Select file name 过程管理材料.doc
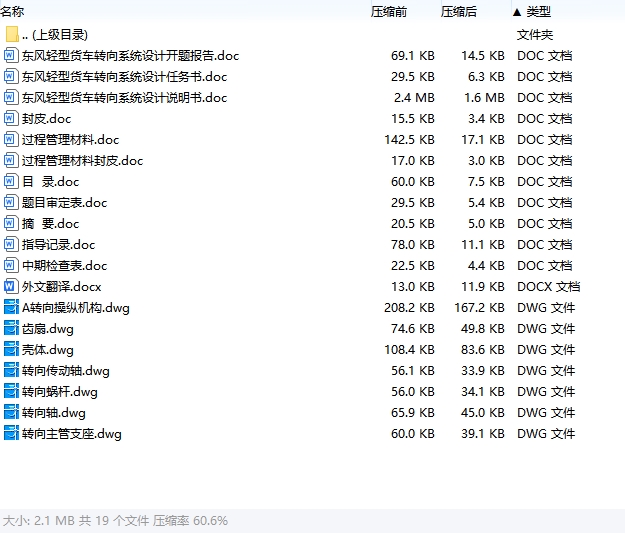 tap(70, 140)
